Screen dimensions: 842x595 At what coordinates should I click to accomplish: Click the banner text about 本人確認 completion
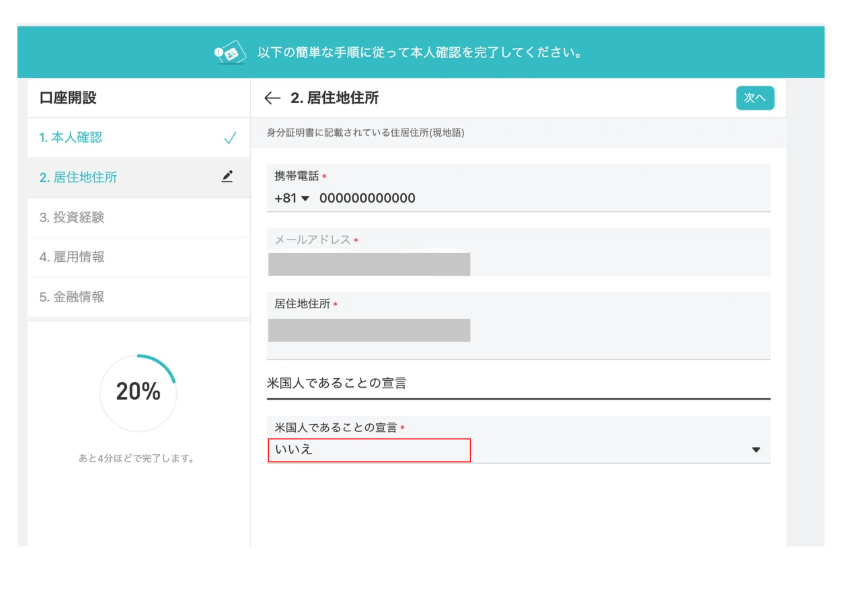coord(420,52)
